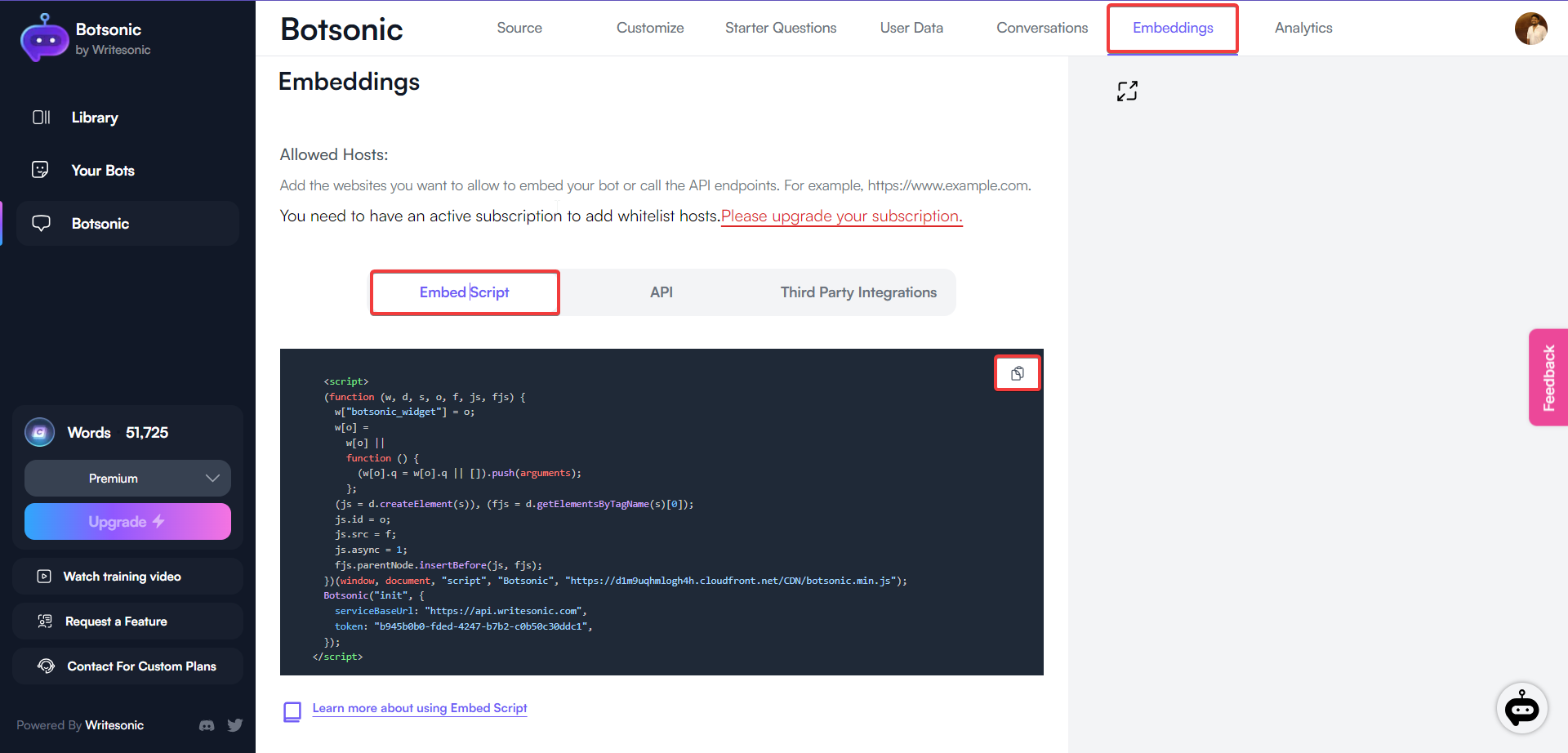Image resolution: width=1568 pixels, height=753 pixels.
Task: Join the Discord community
Action: click(207, 725)
